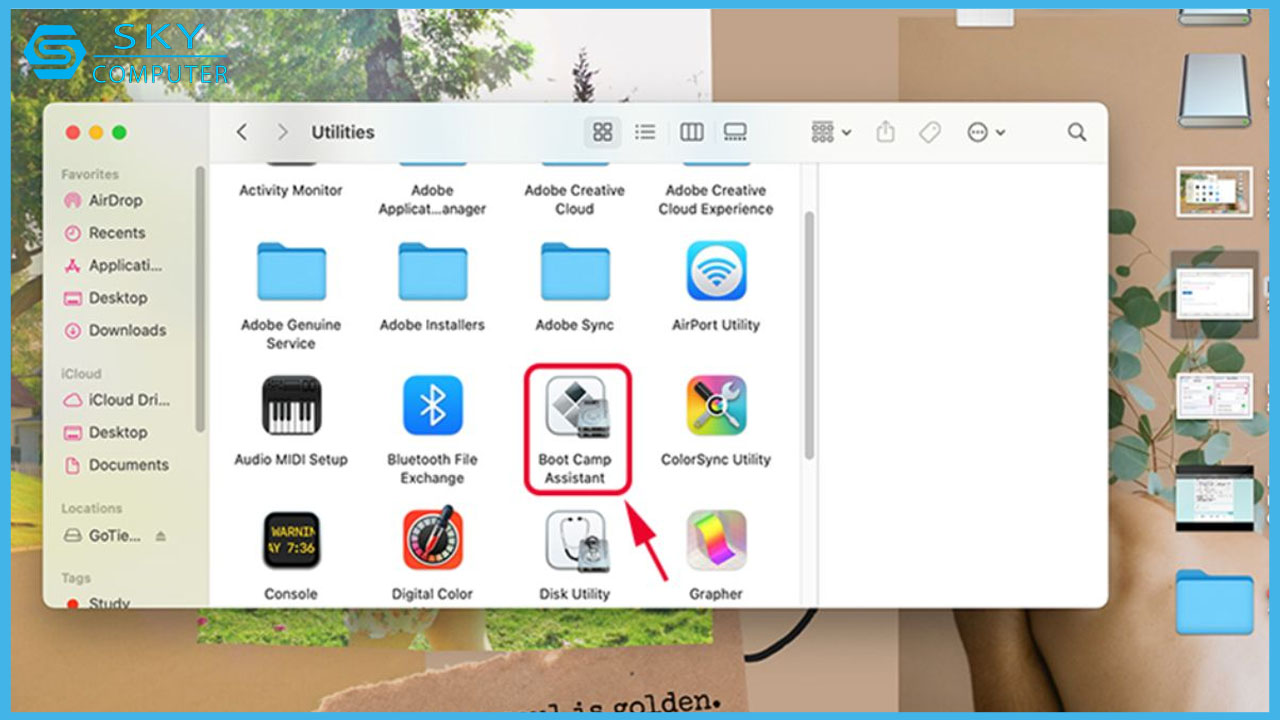
Task: Open Downloads in sidebar
Action: (x=126, y=330)
